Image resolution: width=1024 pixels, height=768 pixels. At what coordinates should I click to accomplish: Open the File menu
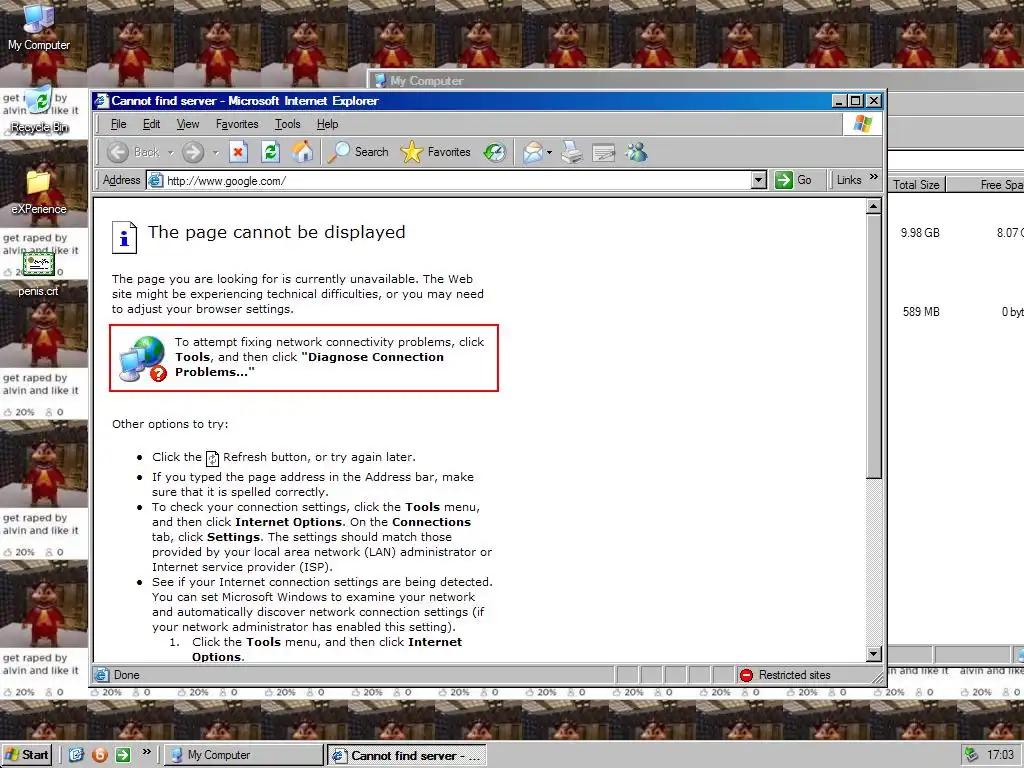[x=118, y=124]
